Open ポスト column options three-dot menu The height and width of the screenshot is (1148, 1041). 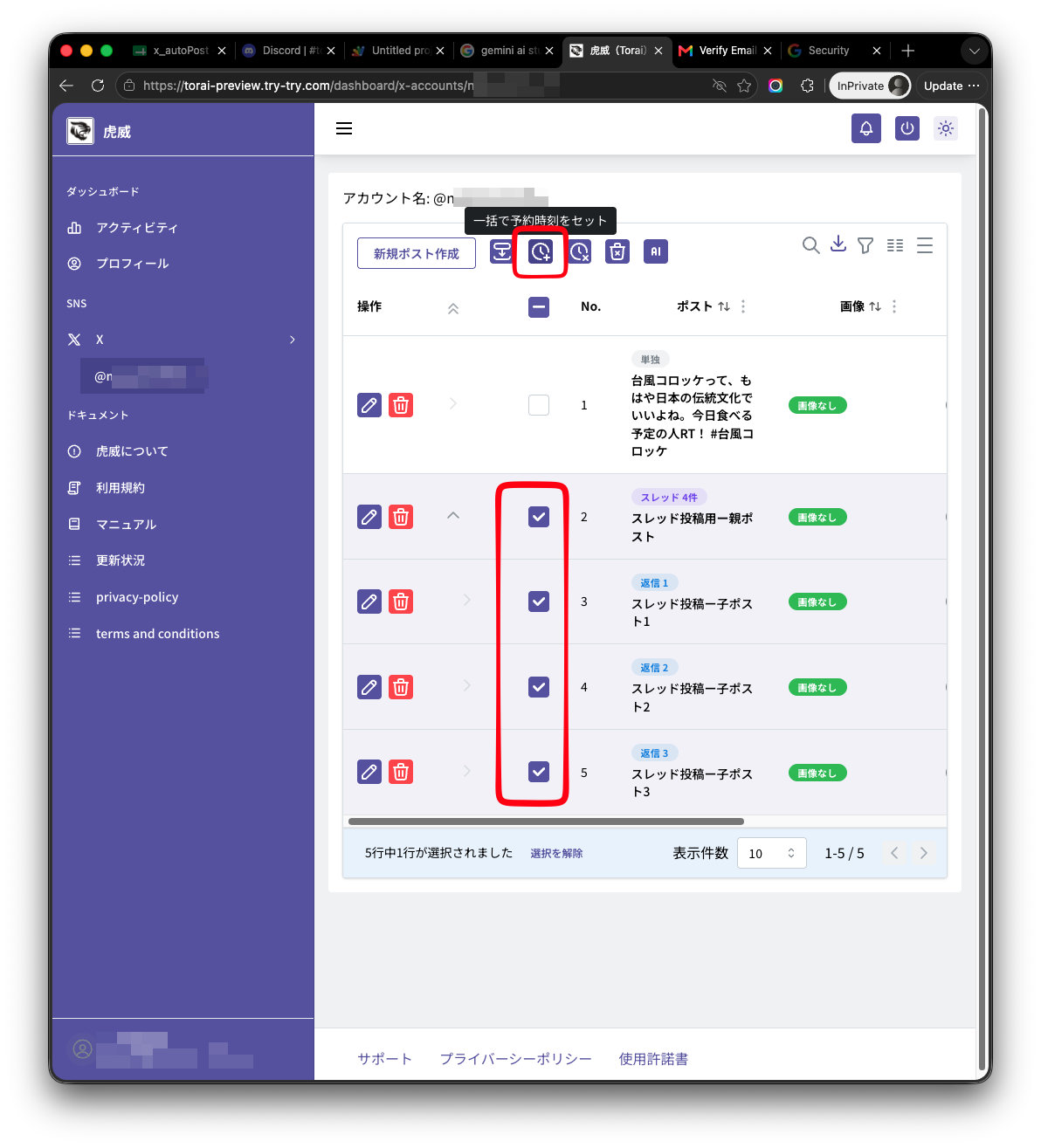(x=743, y=306)
